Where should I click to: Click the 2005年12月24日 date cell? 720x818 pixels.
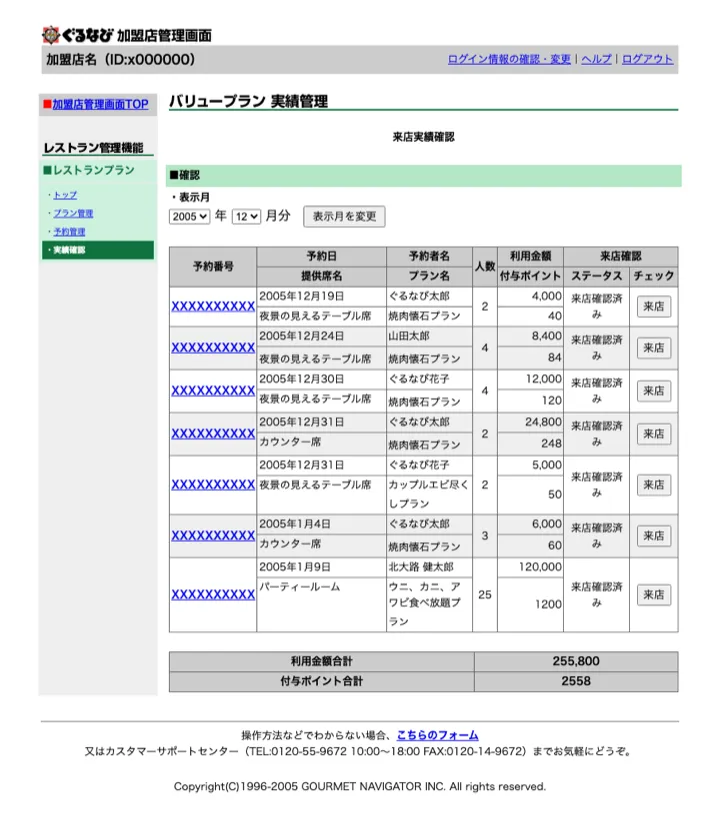(321, 336)
